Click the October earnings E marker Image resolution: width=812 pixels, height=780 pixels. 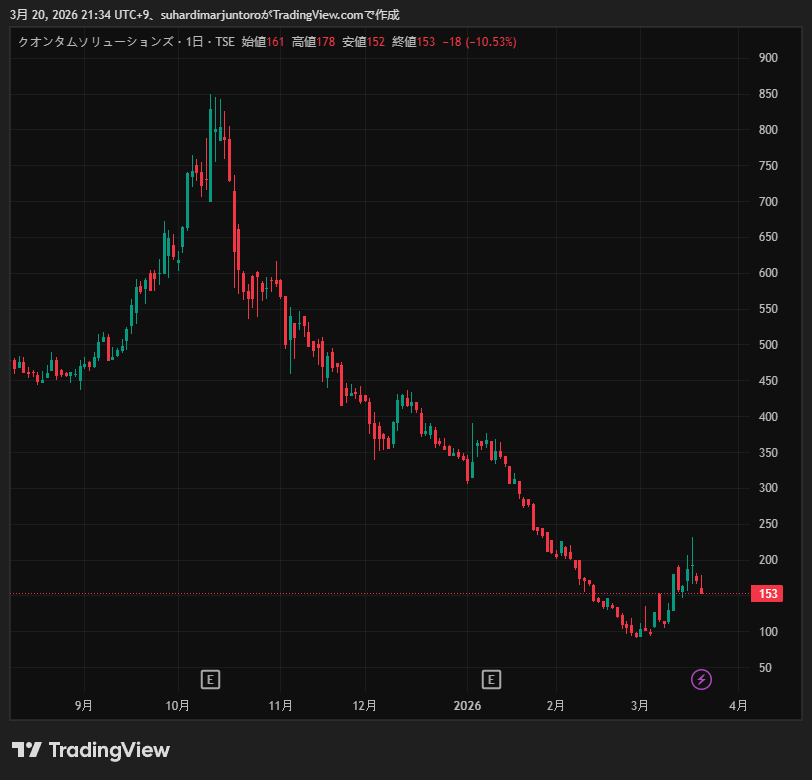[x=210, y=679]
